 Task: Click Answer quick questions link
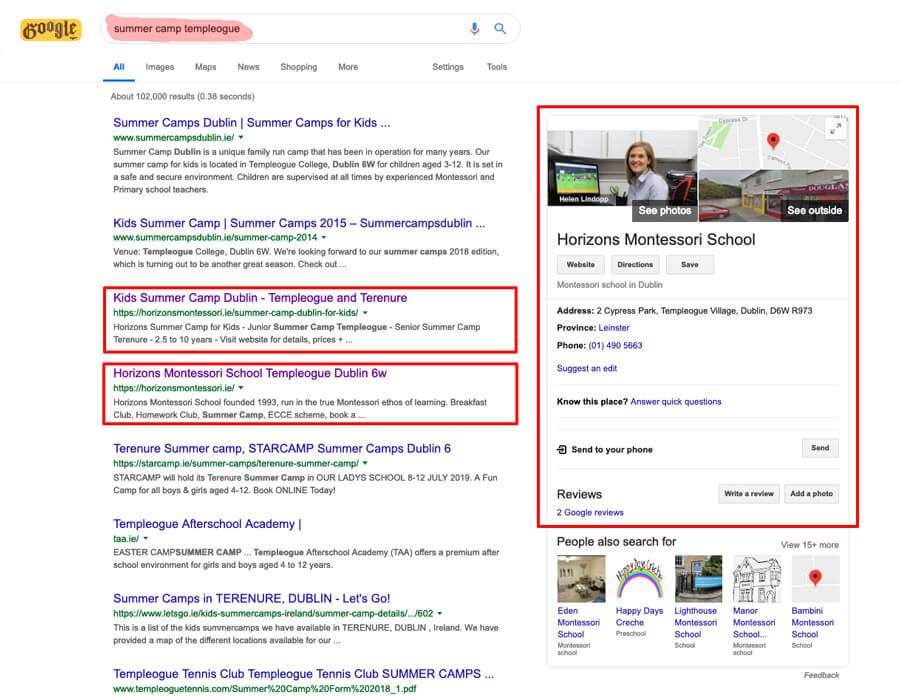pyautogui.click(x=676, y=402)
